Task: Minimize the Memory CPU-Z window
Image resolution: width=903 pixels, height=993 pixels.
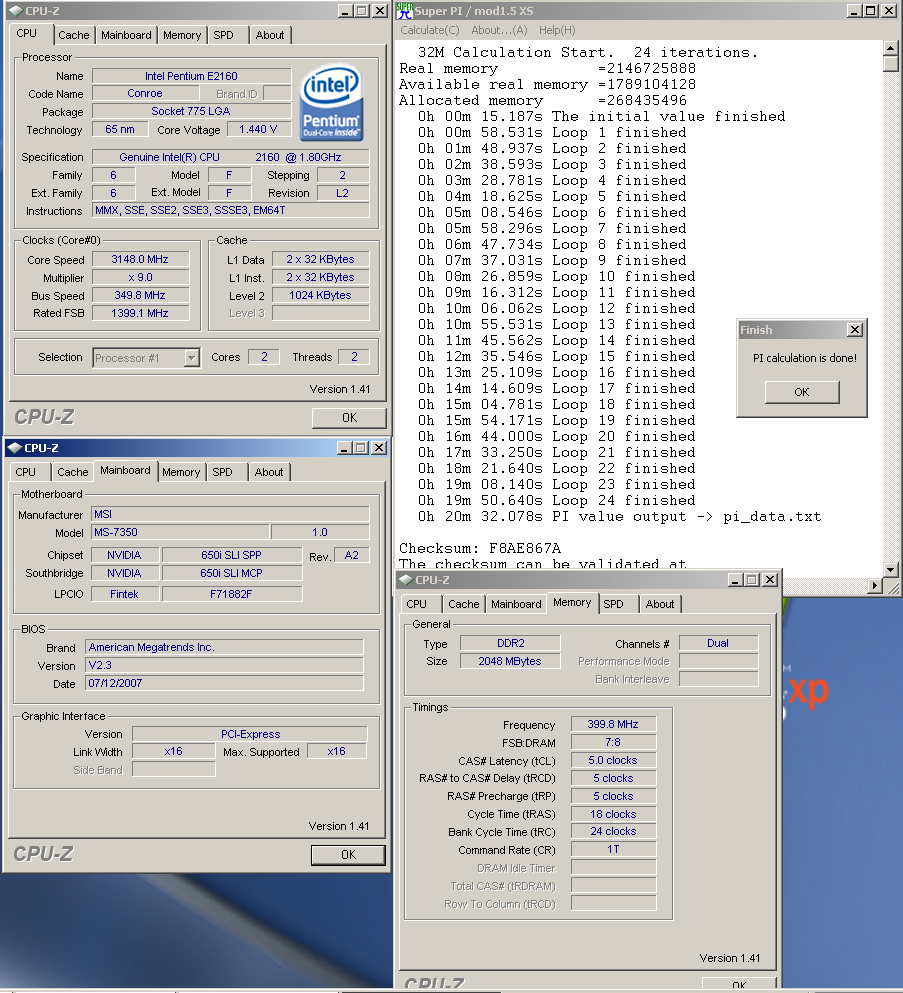Action: (736, 579)
